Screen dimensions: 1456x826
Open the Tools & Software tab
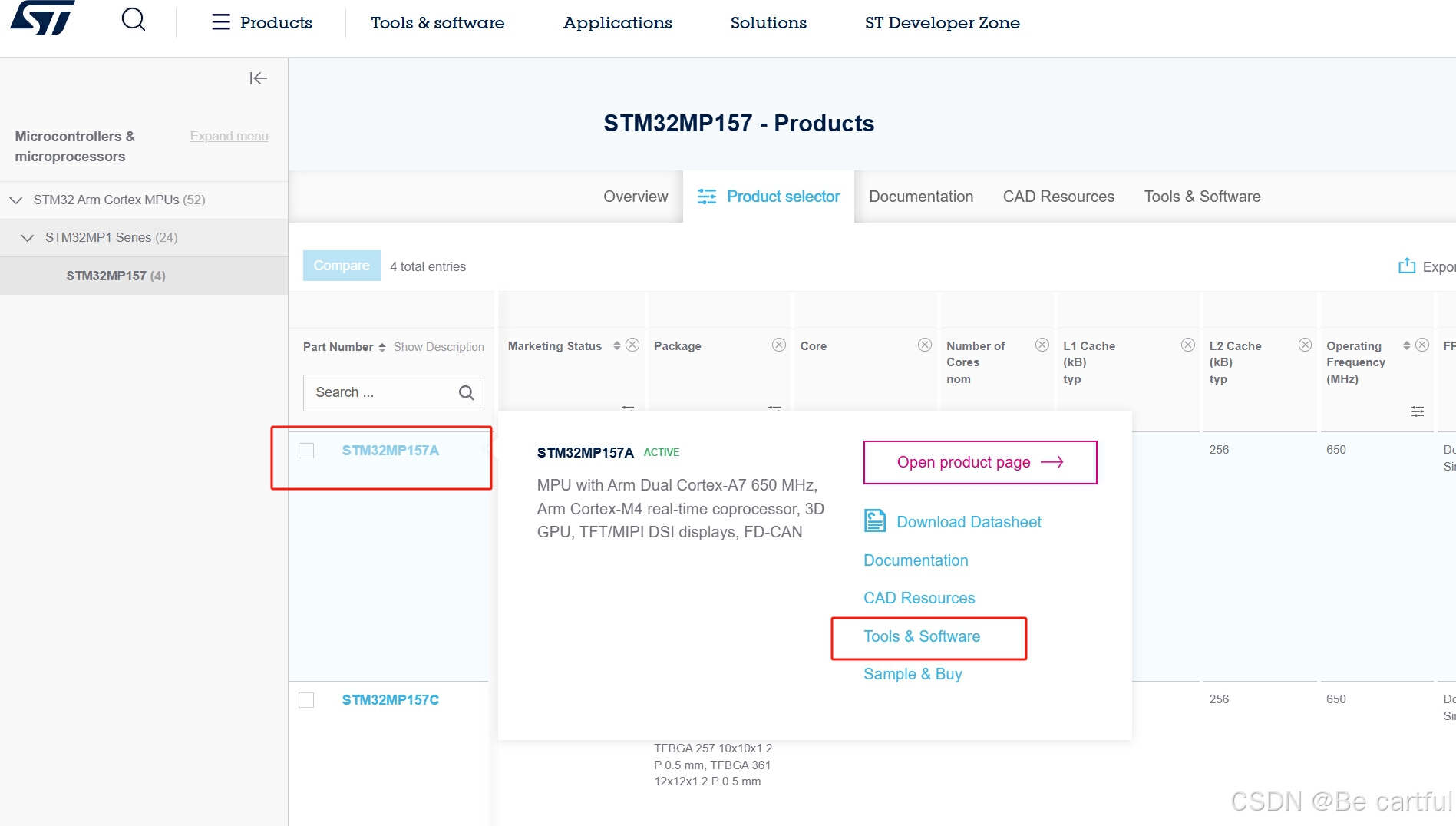[1202, 197]
